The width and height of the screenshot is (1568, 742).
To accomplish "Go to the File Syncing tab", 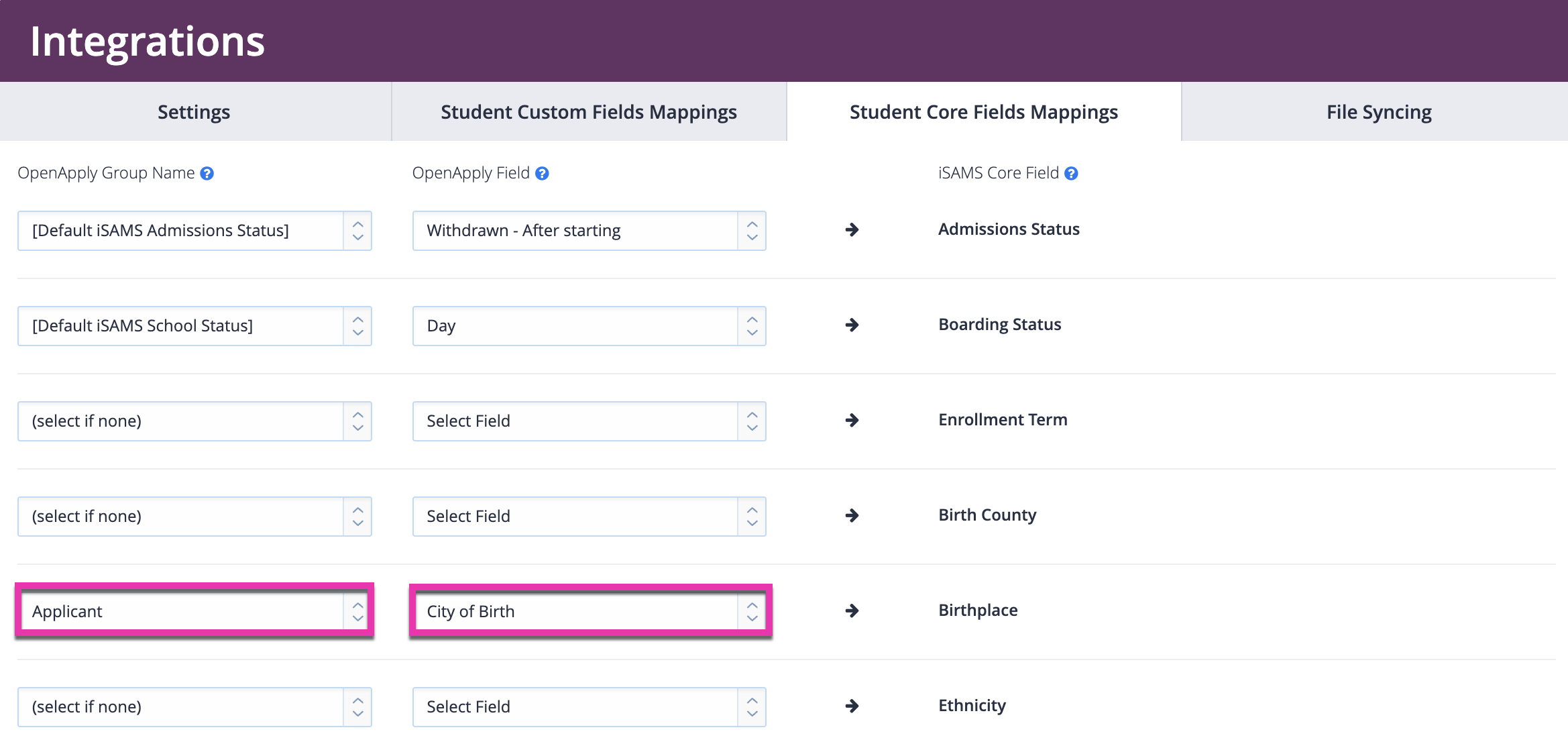I will pos(1378,112).
